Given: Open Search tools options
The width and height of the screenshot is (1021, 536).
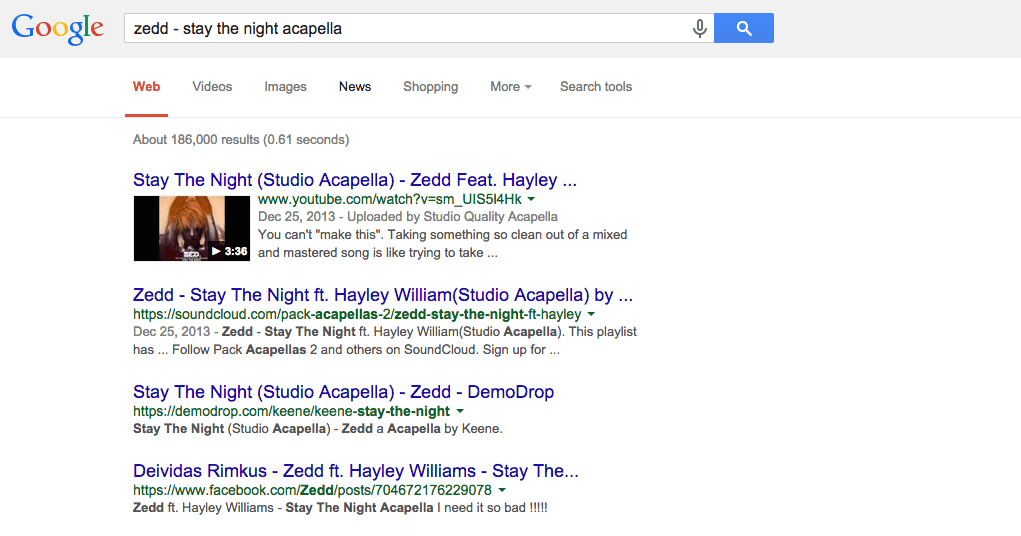Looking at the screenshot, I should point(596,87).
